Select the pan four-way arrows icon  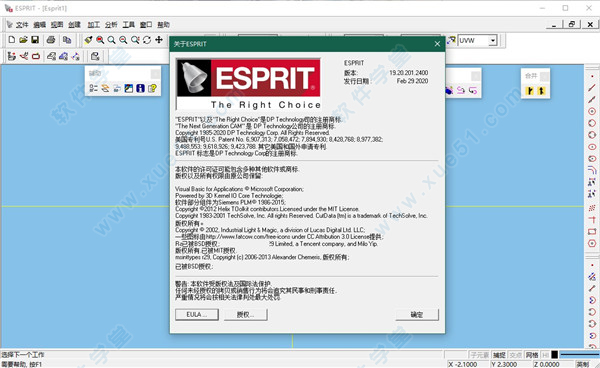pyautogui.click(x=159, y=40)
